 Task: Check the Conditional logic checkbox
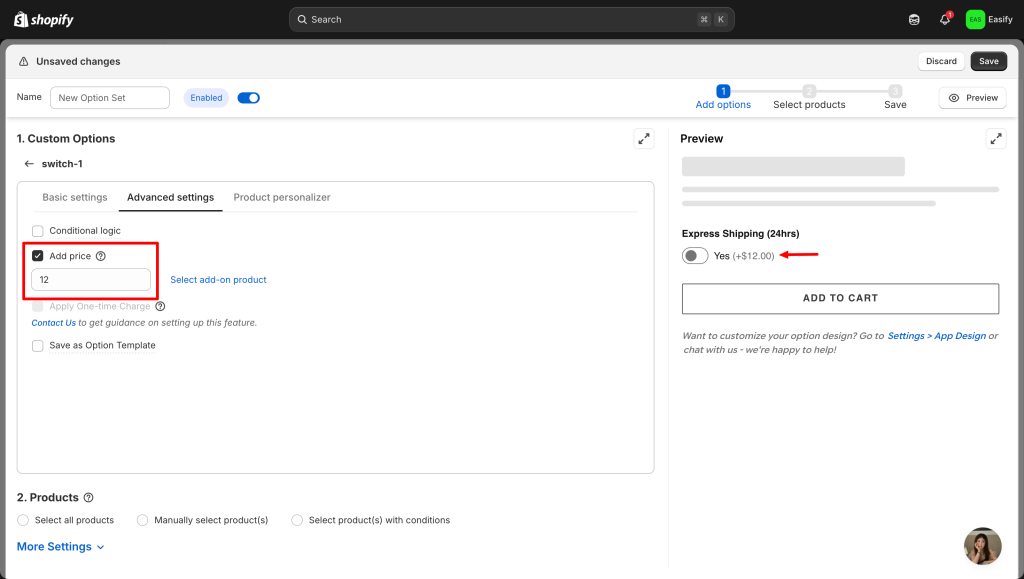click(x=38, y=231)
